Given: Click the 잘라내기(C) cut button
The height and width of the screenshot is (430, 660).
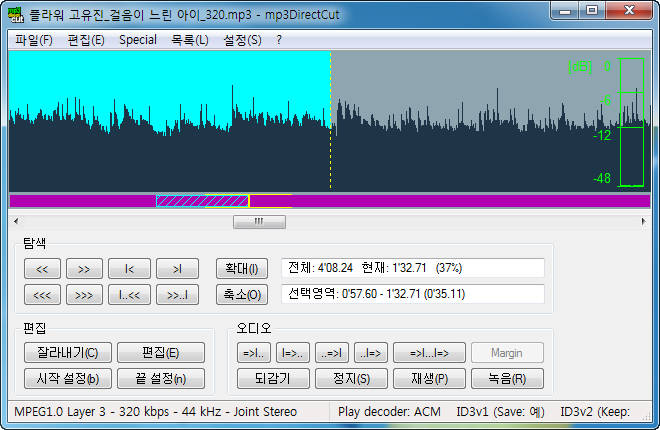Looking at the screenshot, I should [67, 353].
